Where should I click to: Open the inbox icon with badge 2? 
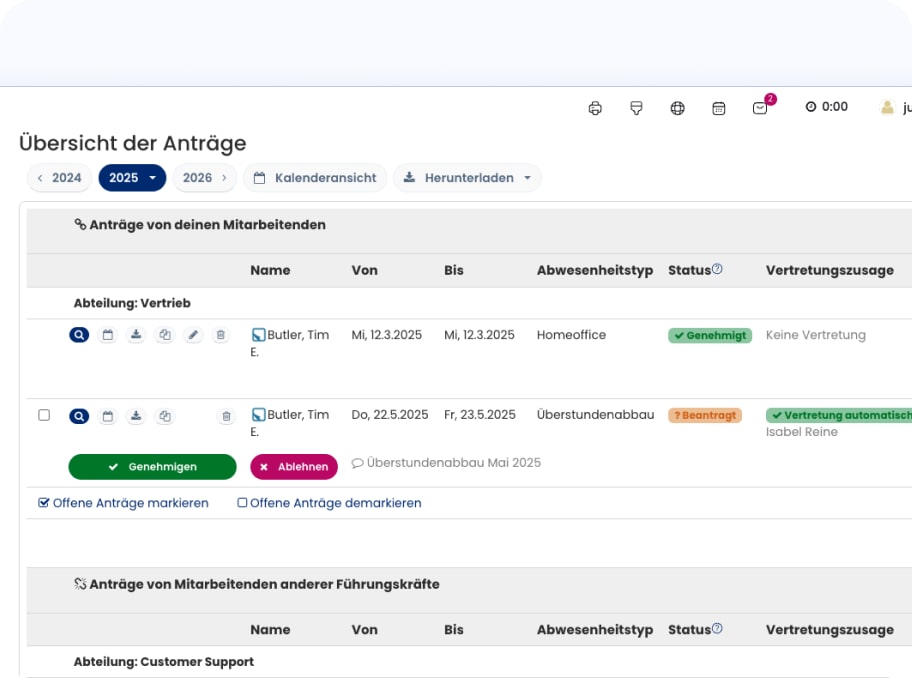pyautogui.click(x=761, y=108)
